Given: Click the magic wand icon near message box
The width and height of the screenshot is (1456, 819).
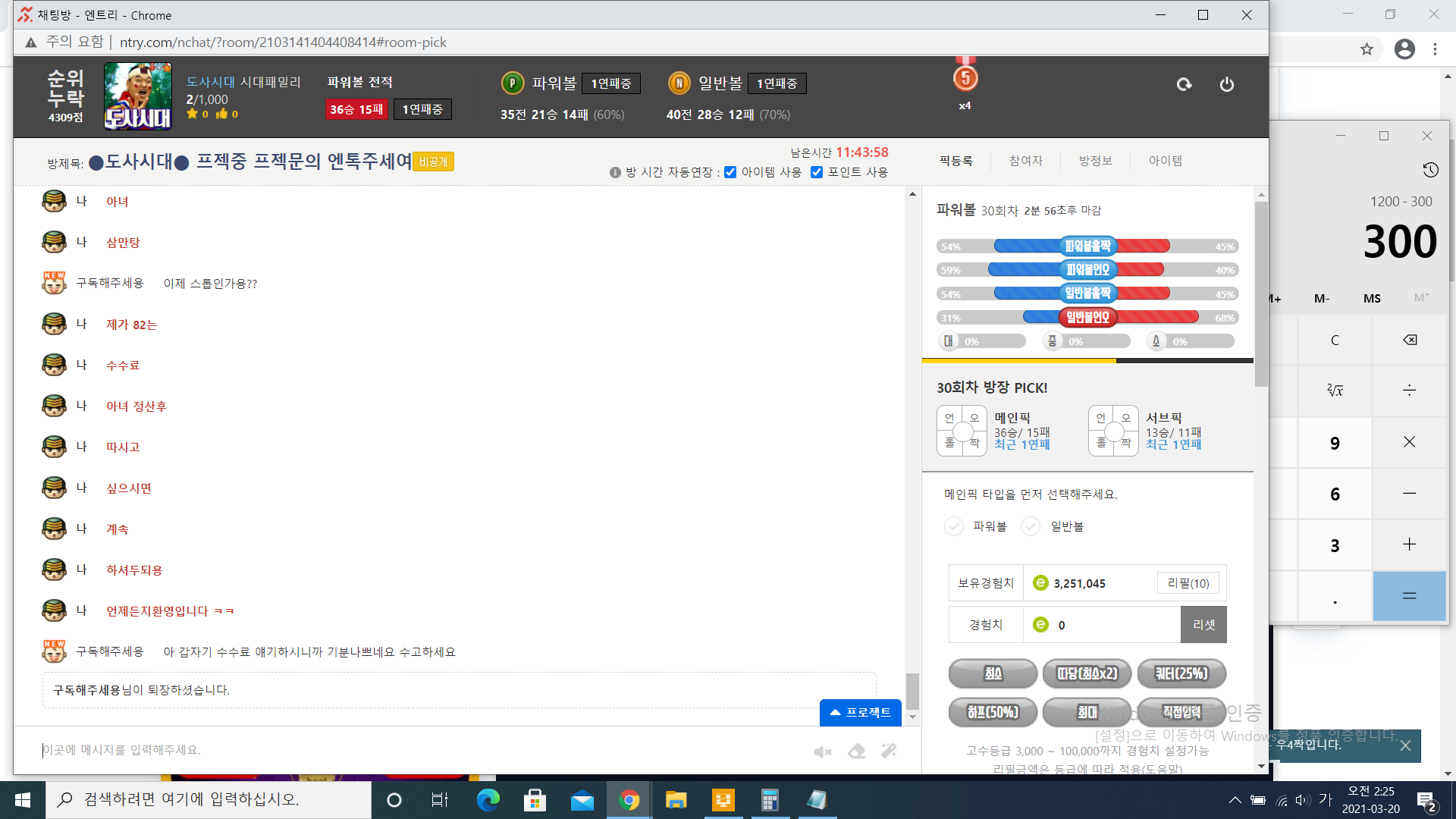Looking at the screenshot, I should tap(889, 751).
